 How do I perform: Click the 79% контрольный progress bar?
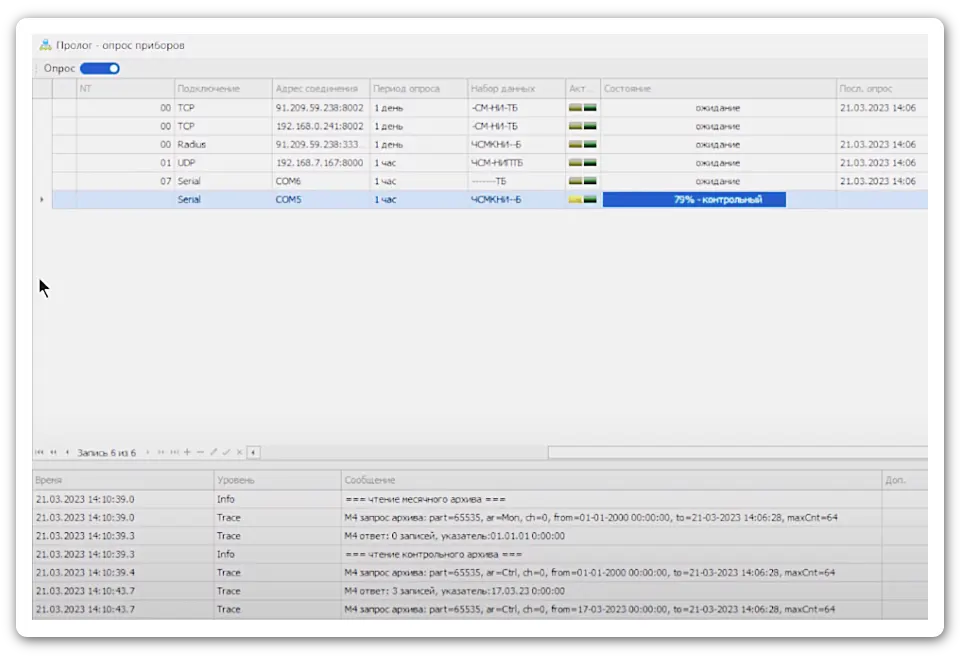[x=693, y=200]
